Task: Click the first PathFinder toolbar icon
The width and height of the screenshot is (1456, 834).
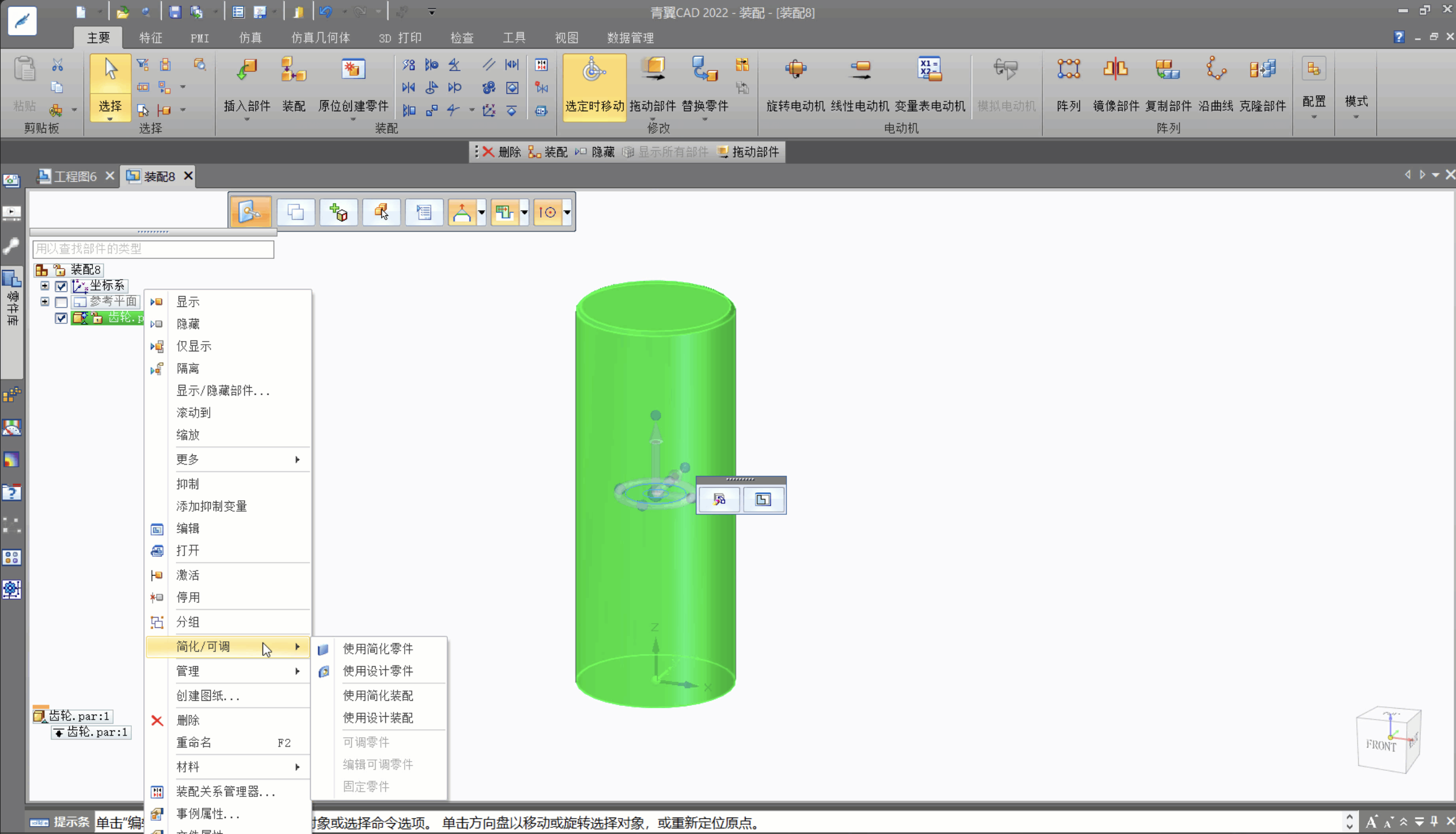Action: point(250,212)
